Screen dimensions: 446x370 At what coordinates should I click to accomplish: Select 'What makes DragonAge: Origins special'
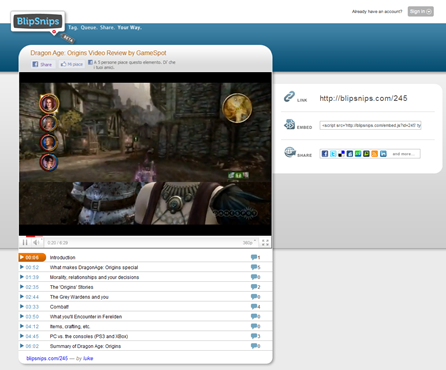94,267
